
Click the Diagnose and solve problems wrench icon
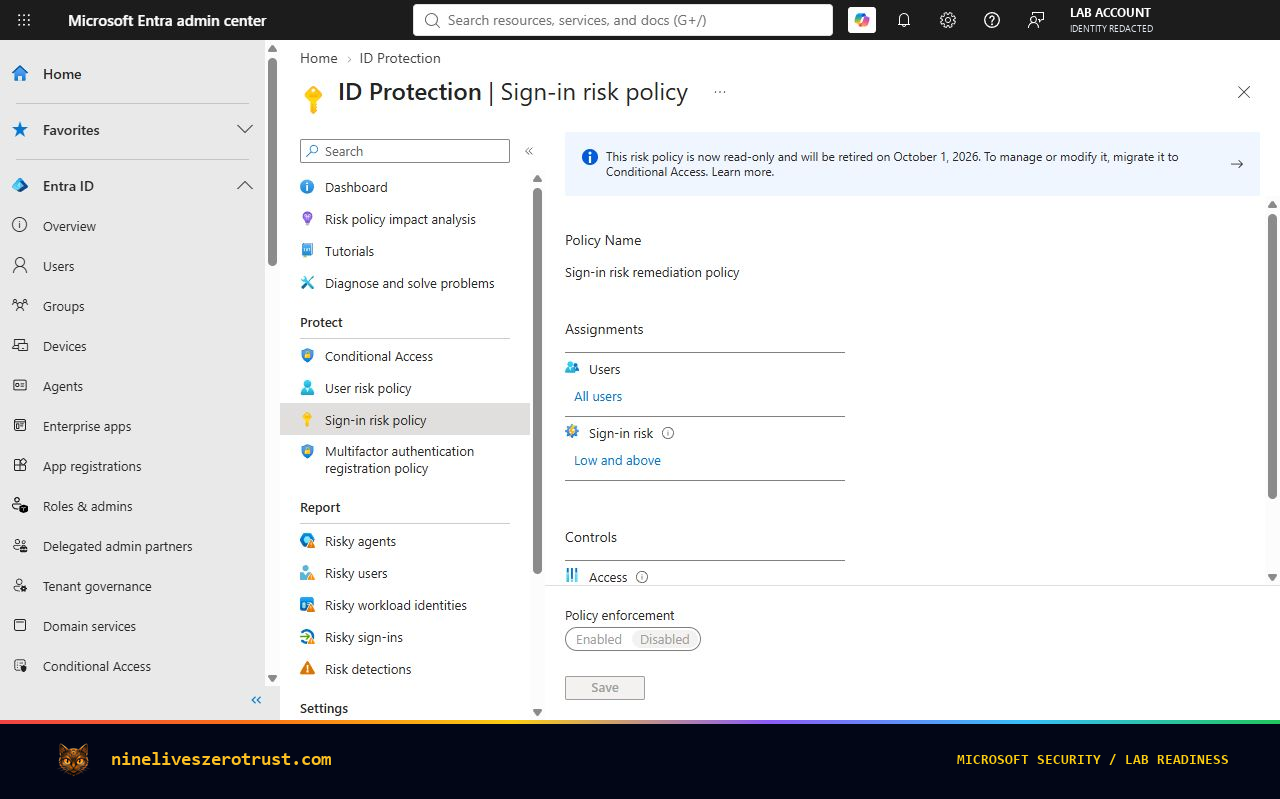pyautogui.click(x=308, y=283)
